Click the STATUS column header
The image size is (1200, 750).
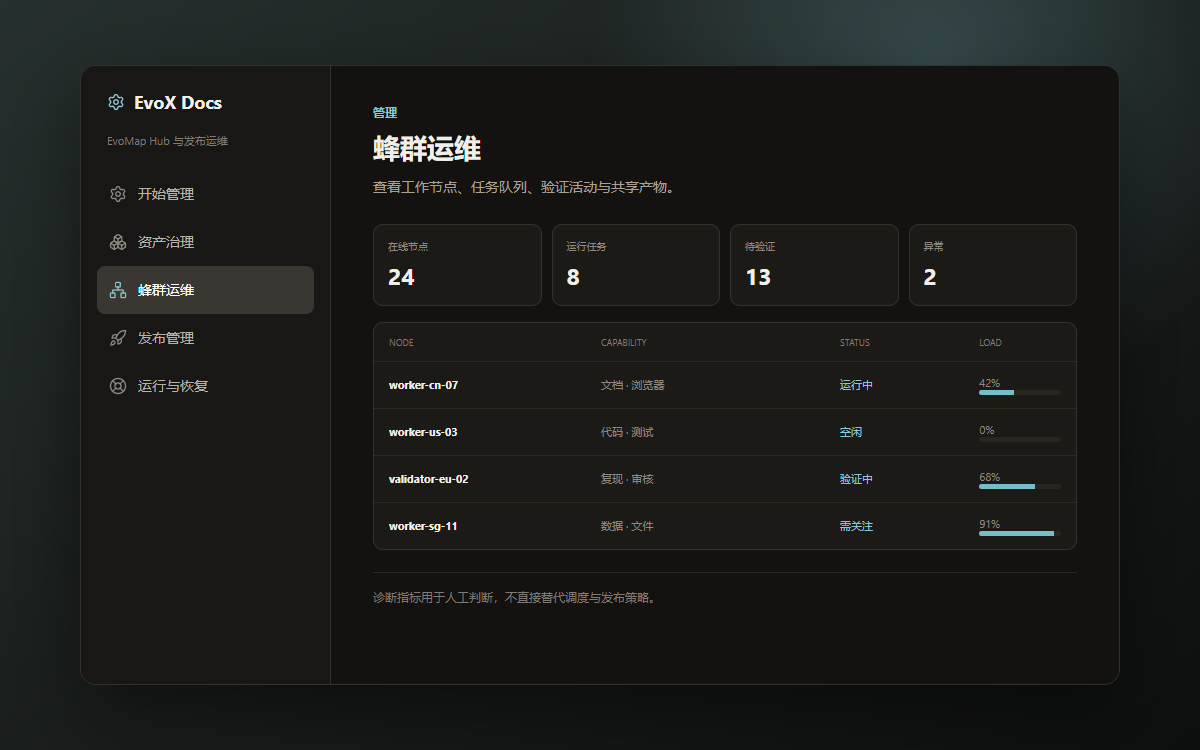855,343
